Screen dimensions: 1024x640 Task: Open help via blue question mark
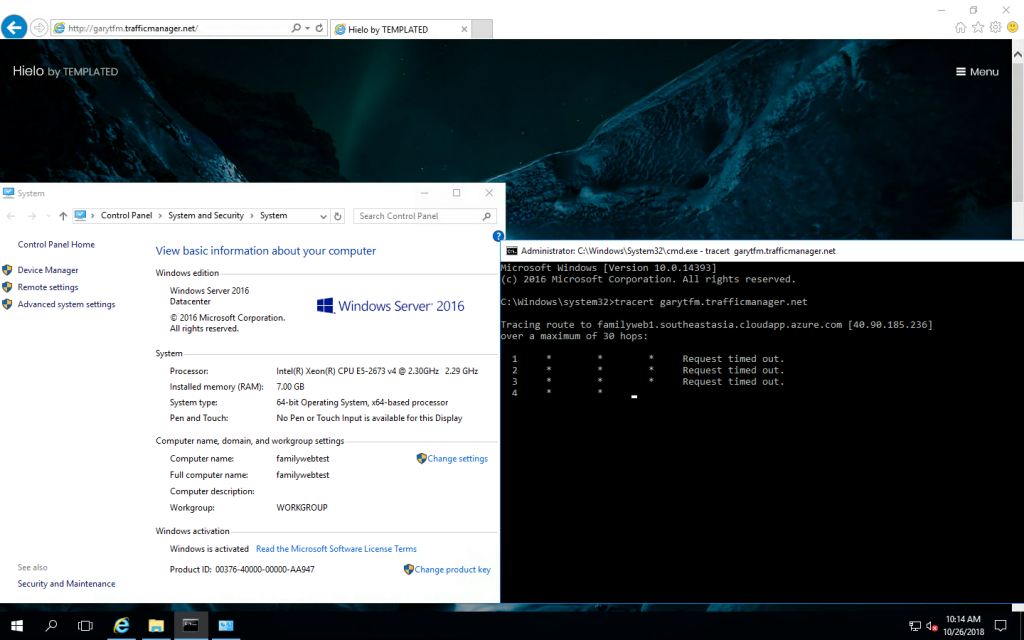(x=498, y=236)
